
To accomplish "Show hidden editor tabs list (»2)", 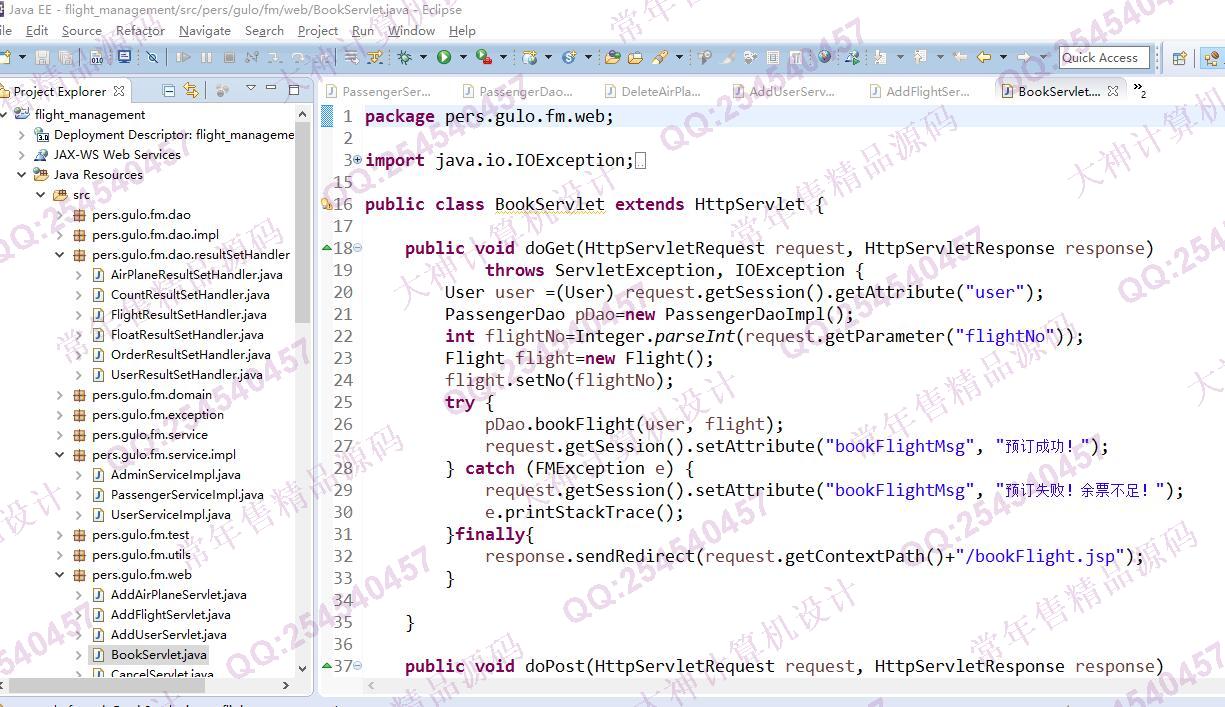I will [x=1140, y=91].
